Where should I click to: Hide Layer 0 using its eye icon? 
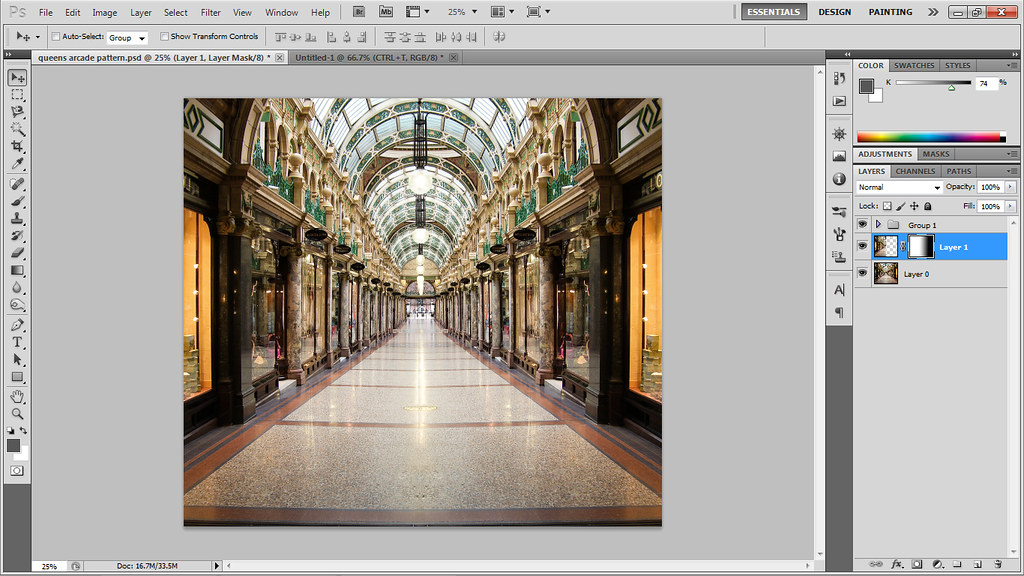pyautogui.click(x=862, y=273)
